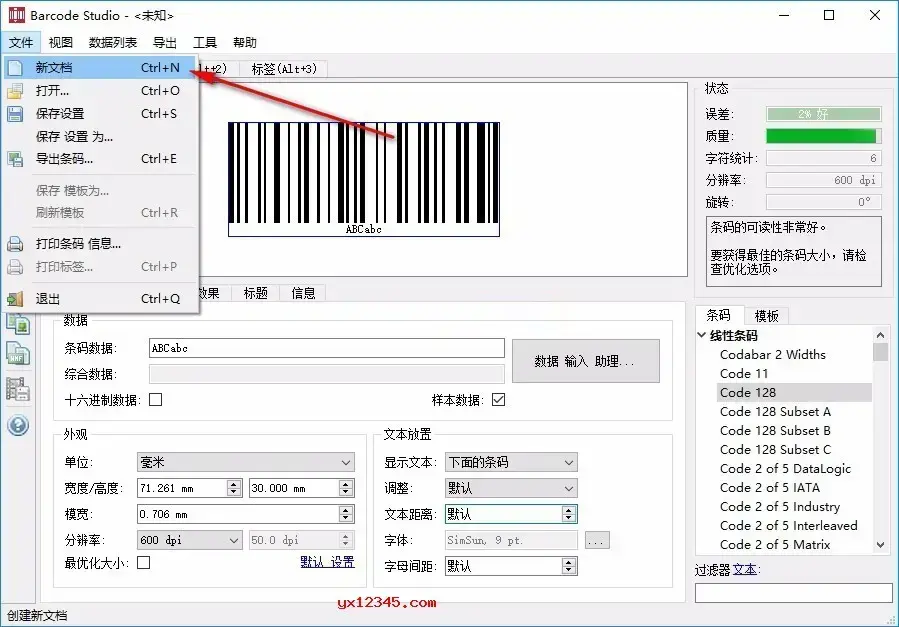Choose 打开... from the file menu
This screenshot has width=899, height=627.
point(101,91)
